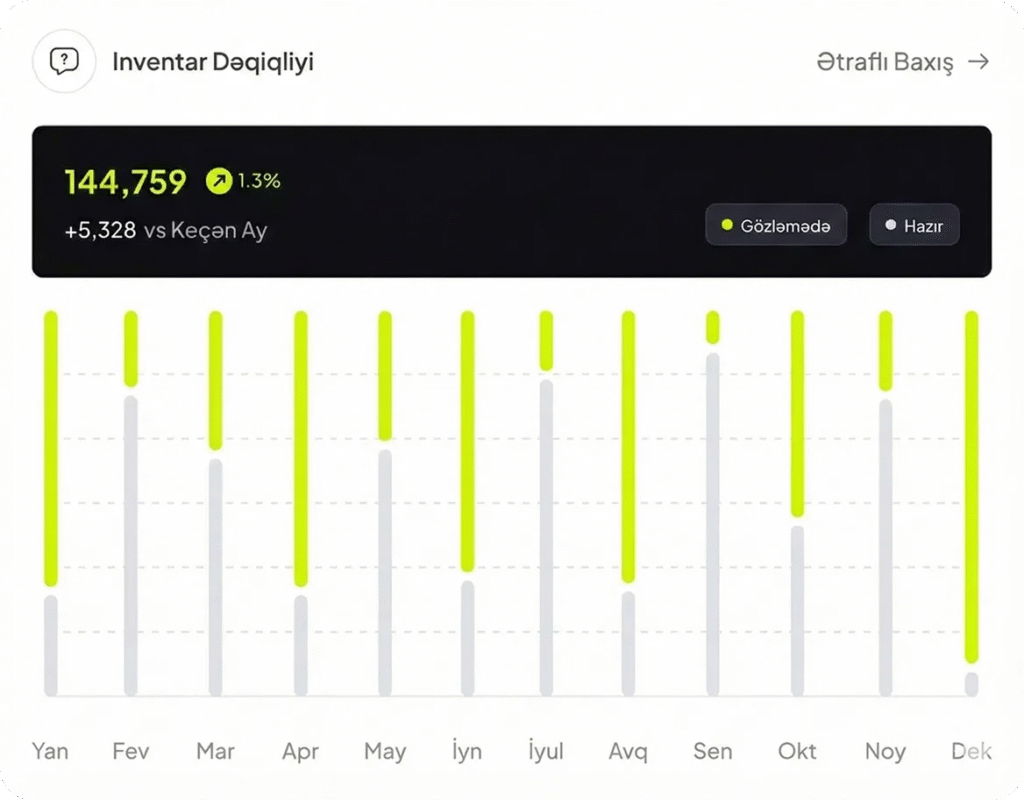Viewport: 1024px width, 800px height.
Task: Click the help question-mark icon
Action: (64, 62)
